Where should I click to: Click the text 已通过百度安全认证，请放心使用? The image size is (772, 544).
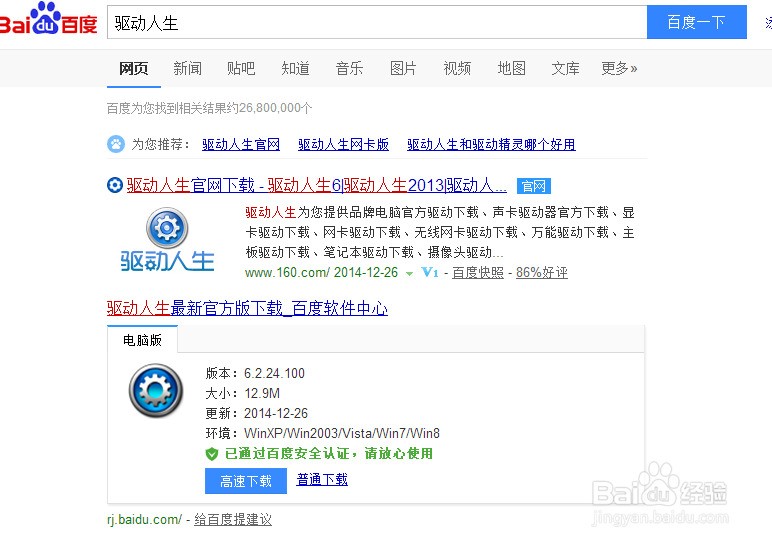(x=329, y=454)
